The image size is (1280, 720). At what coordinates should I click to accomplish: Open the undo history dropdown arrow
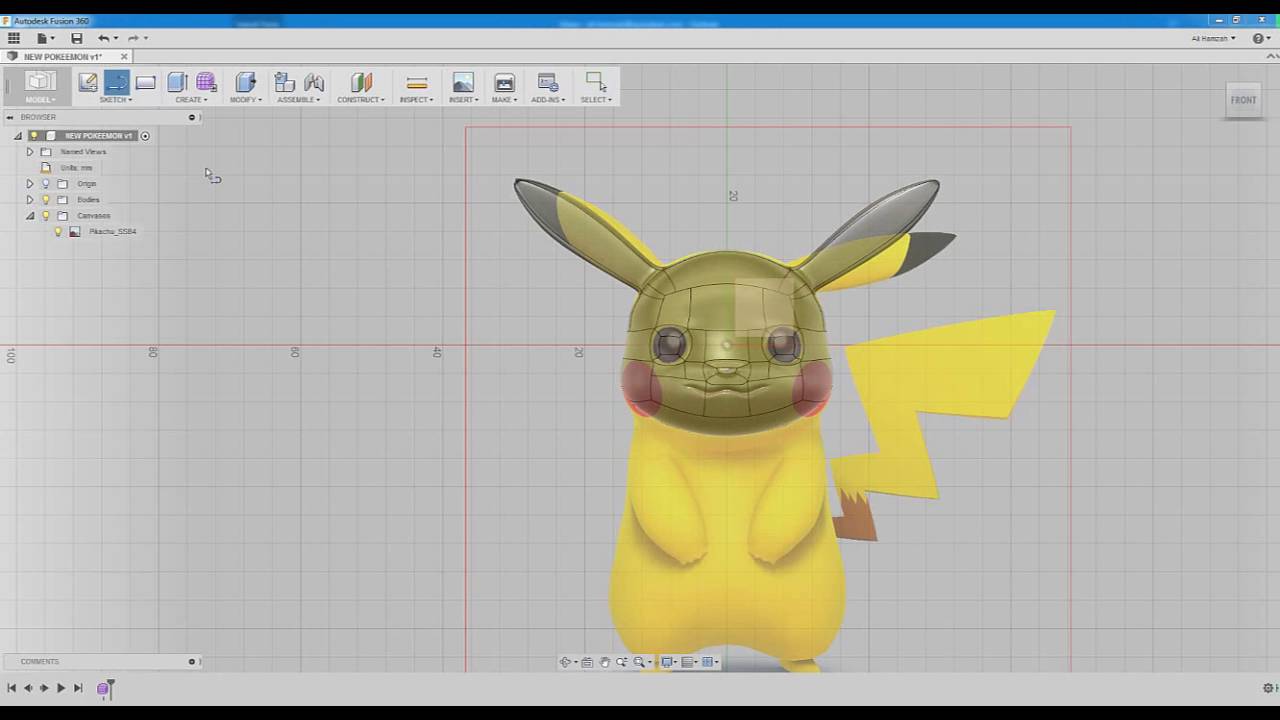[116, 39]
